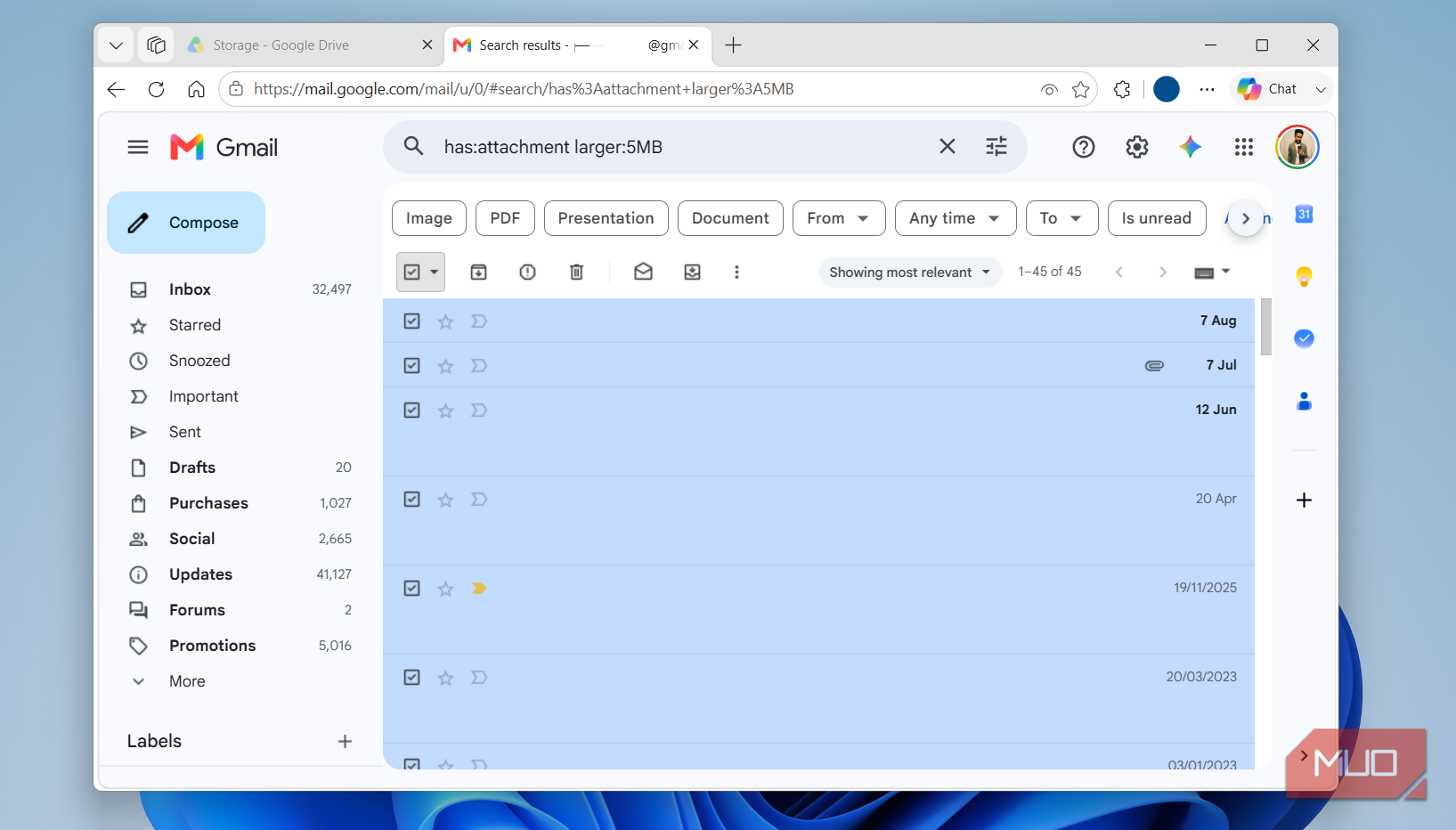Open Google Contacts side panel
The image size is (1456, 830).
[1305, 401]
